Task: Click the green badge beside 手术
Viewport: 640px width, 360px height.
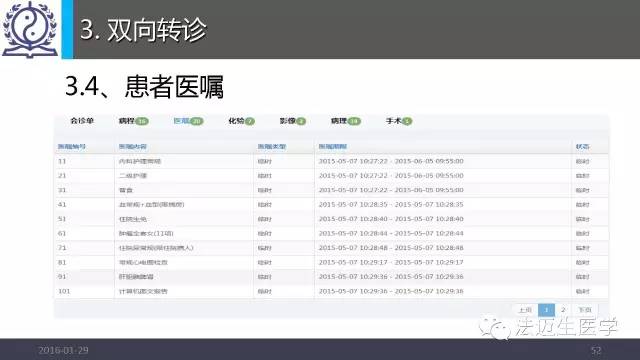Action: click(x=407, y=121)
